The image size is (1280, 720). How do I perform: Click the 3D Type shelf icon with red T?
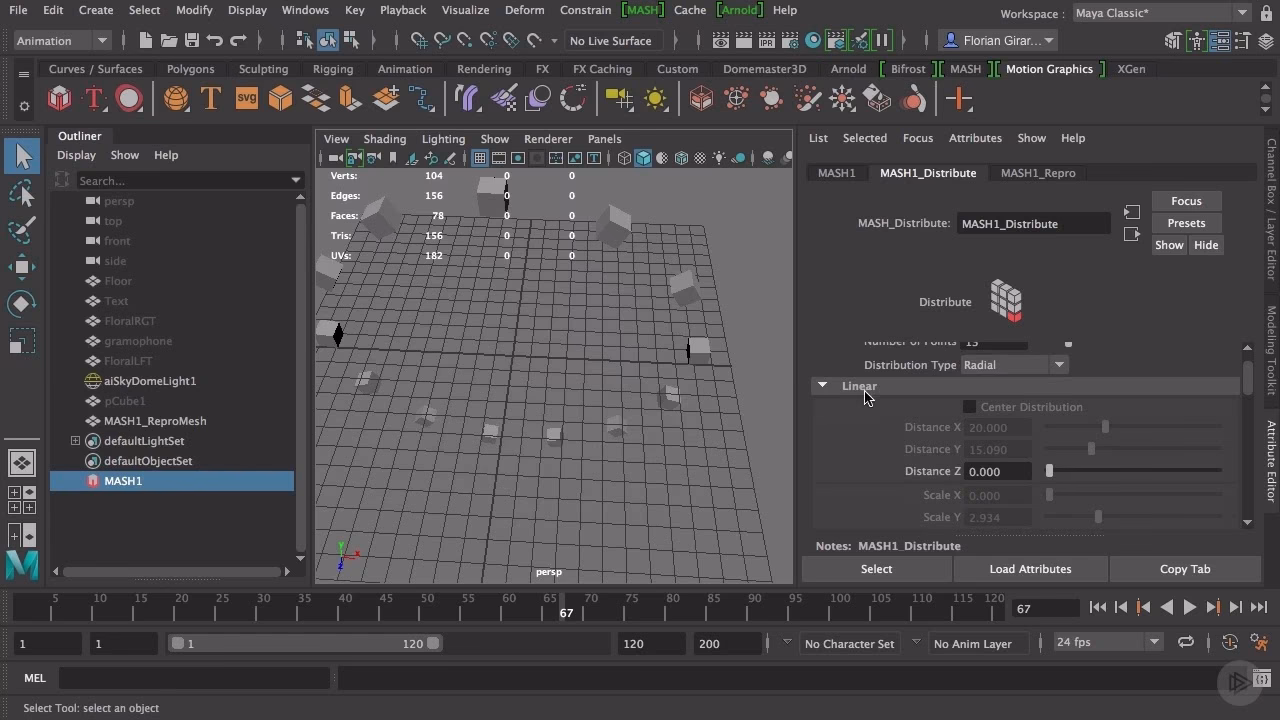tap(93, 99)
